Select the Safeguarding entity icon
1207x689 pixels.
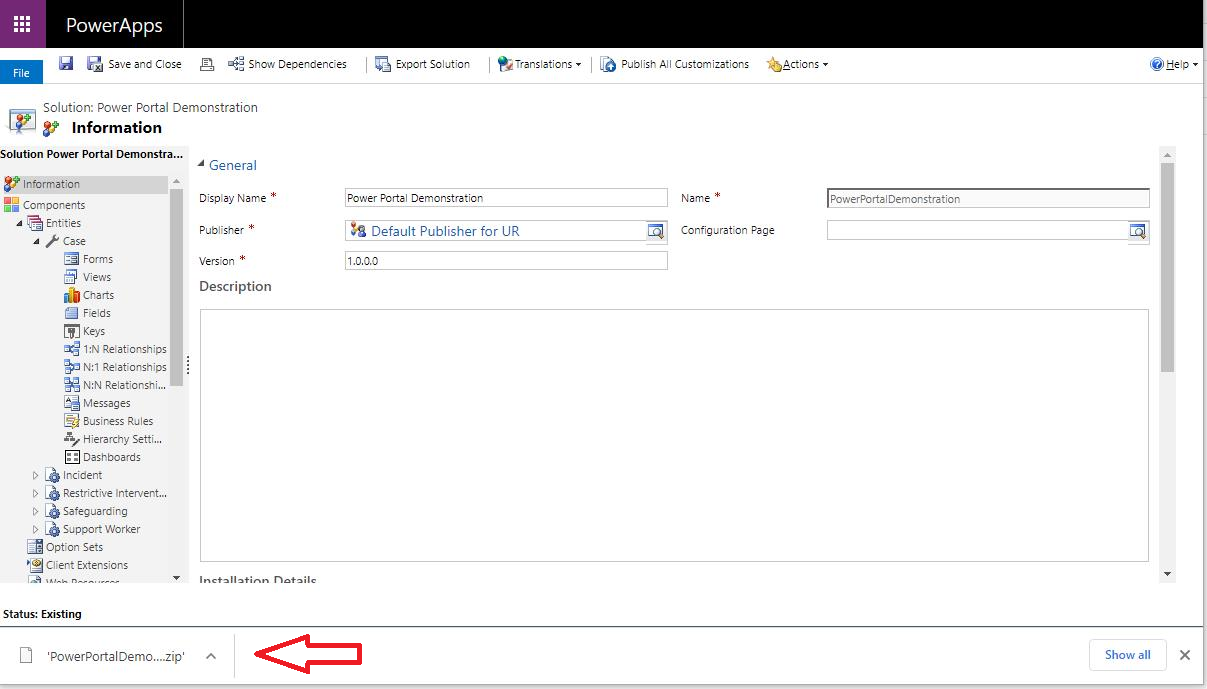pyautogui.click(x=52, y=511)
